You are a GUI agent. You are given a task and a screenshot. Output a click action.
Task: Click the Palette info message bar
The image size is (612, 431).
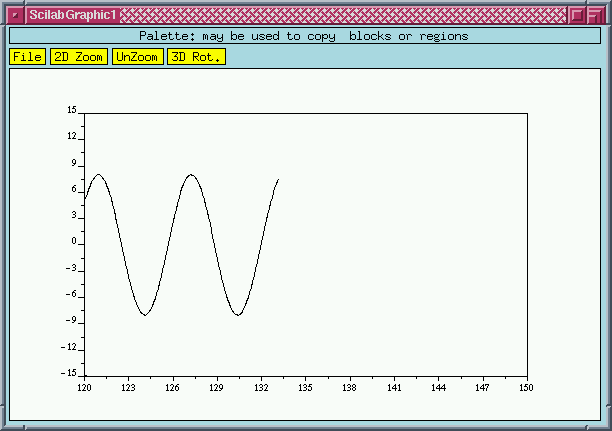(305, 36)
